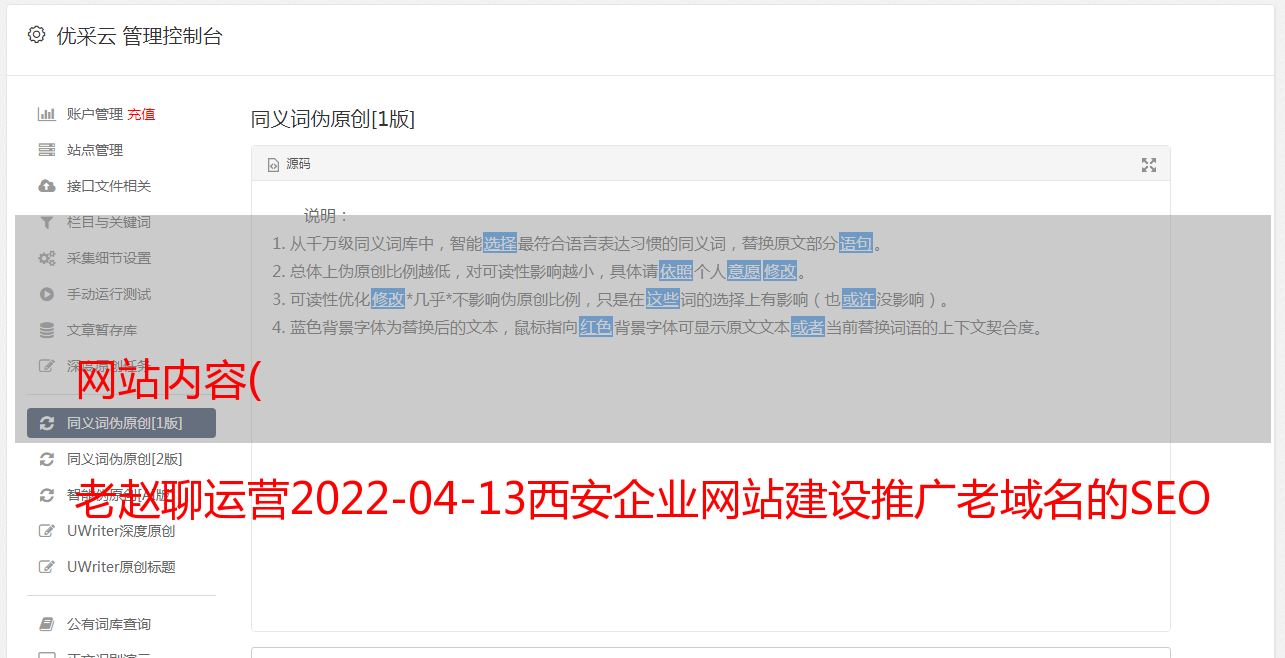This screenshot has width=1285, height=658.
Task: Click the 文章暂存库 database icon
Action: (x=46, y=330)
